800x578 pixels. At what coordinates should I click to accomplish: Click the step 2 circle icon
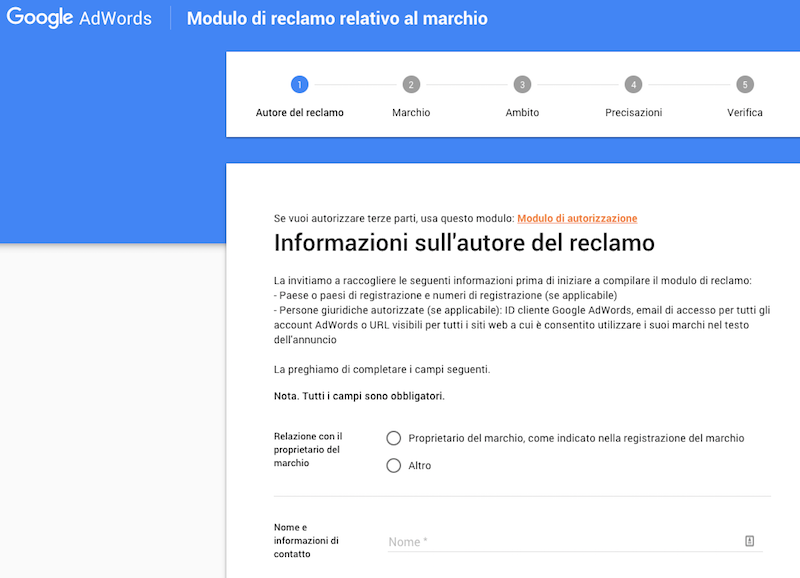[411, 85]
